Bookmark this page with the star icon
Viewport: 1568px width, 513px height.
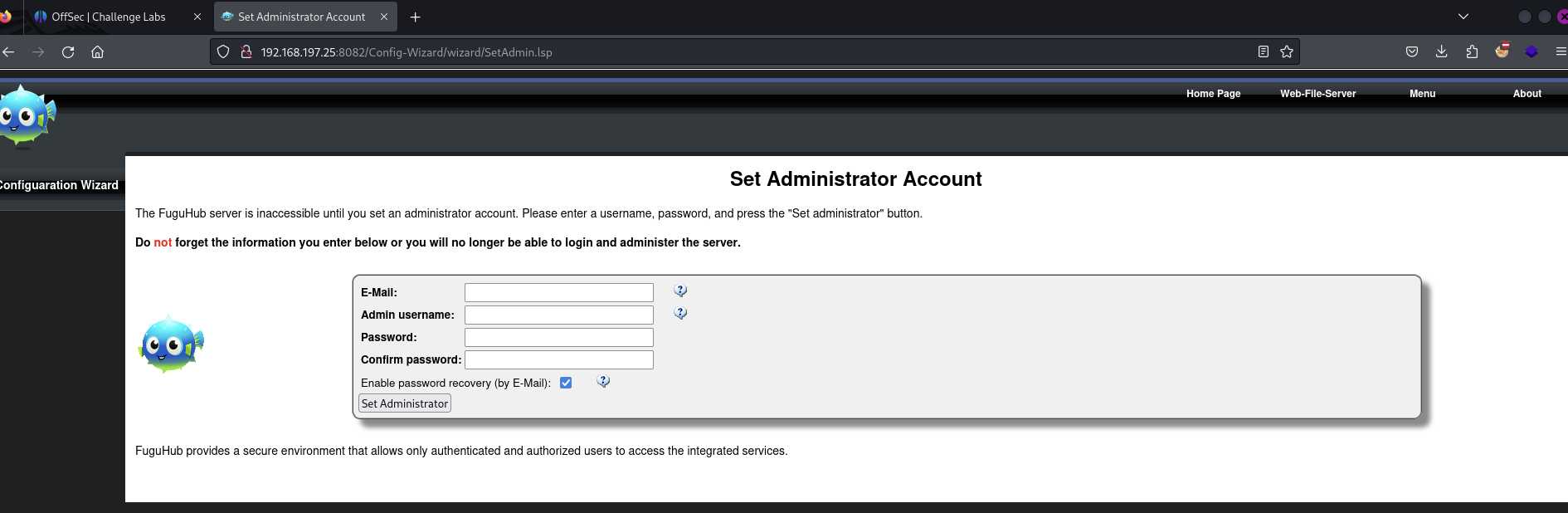[x=1286, y=52]
